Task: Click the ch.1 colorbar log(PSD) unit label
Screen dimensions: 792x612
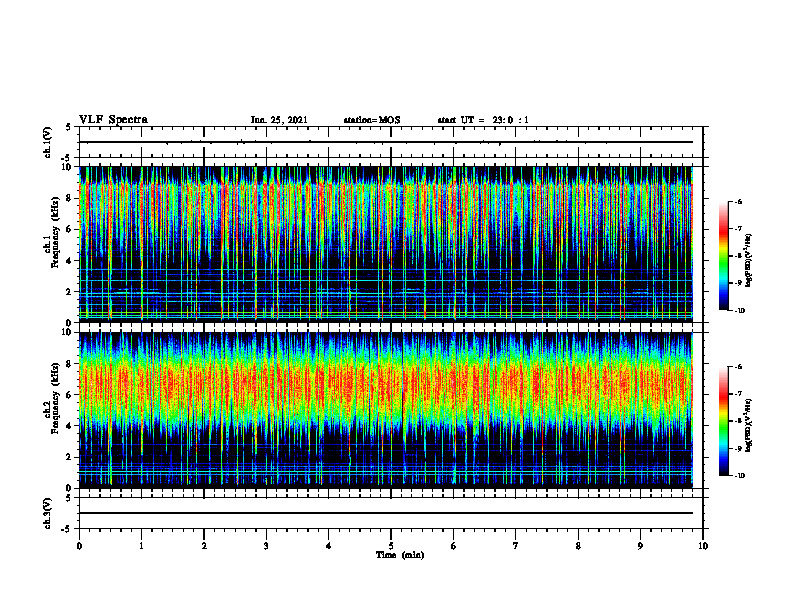Action: [x=749, y=261]
